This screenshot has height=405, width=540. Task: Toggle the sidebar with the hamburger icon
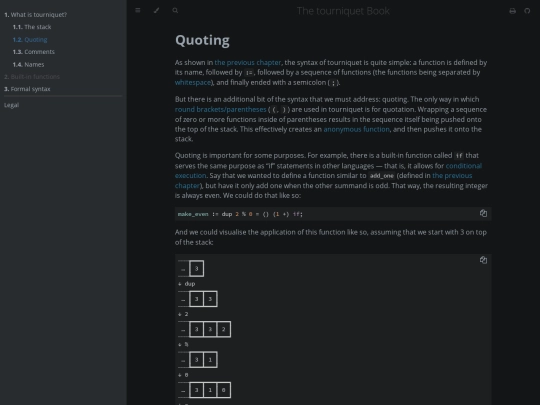[x=138, y=10]
